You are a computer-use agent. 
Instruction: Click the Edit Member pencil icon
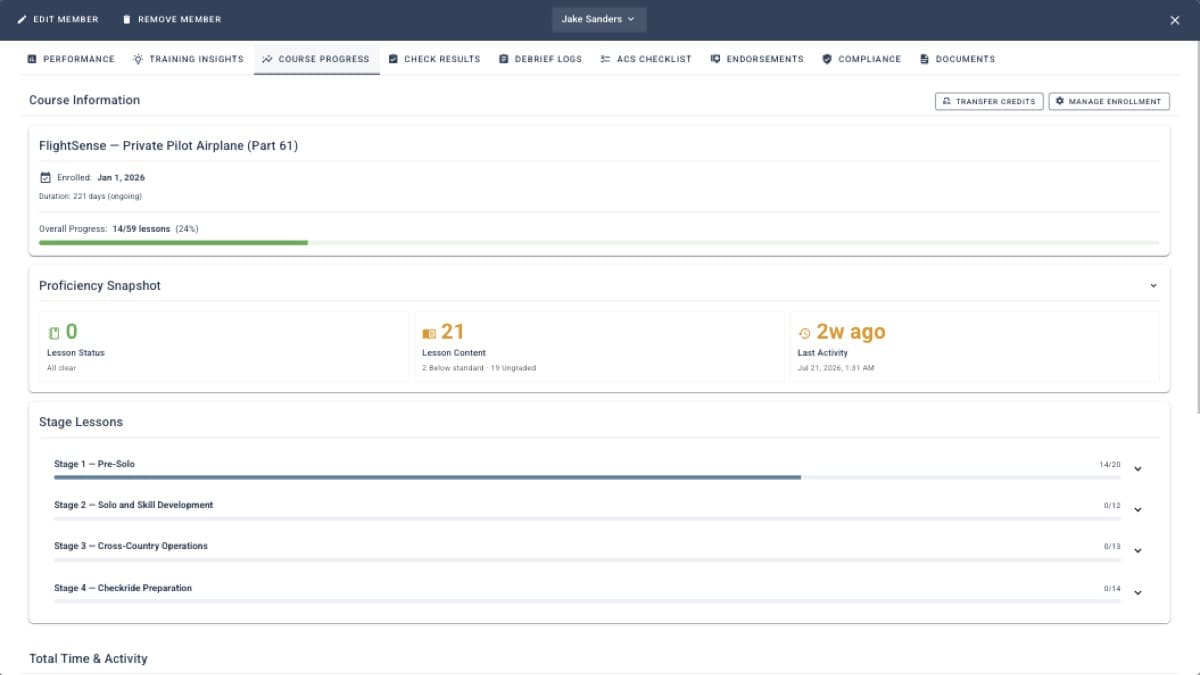click(x=22, y=19)
